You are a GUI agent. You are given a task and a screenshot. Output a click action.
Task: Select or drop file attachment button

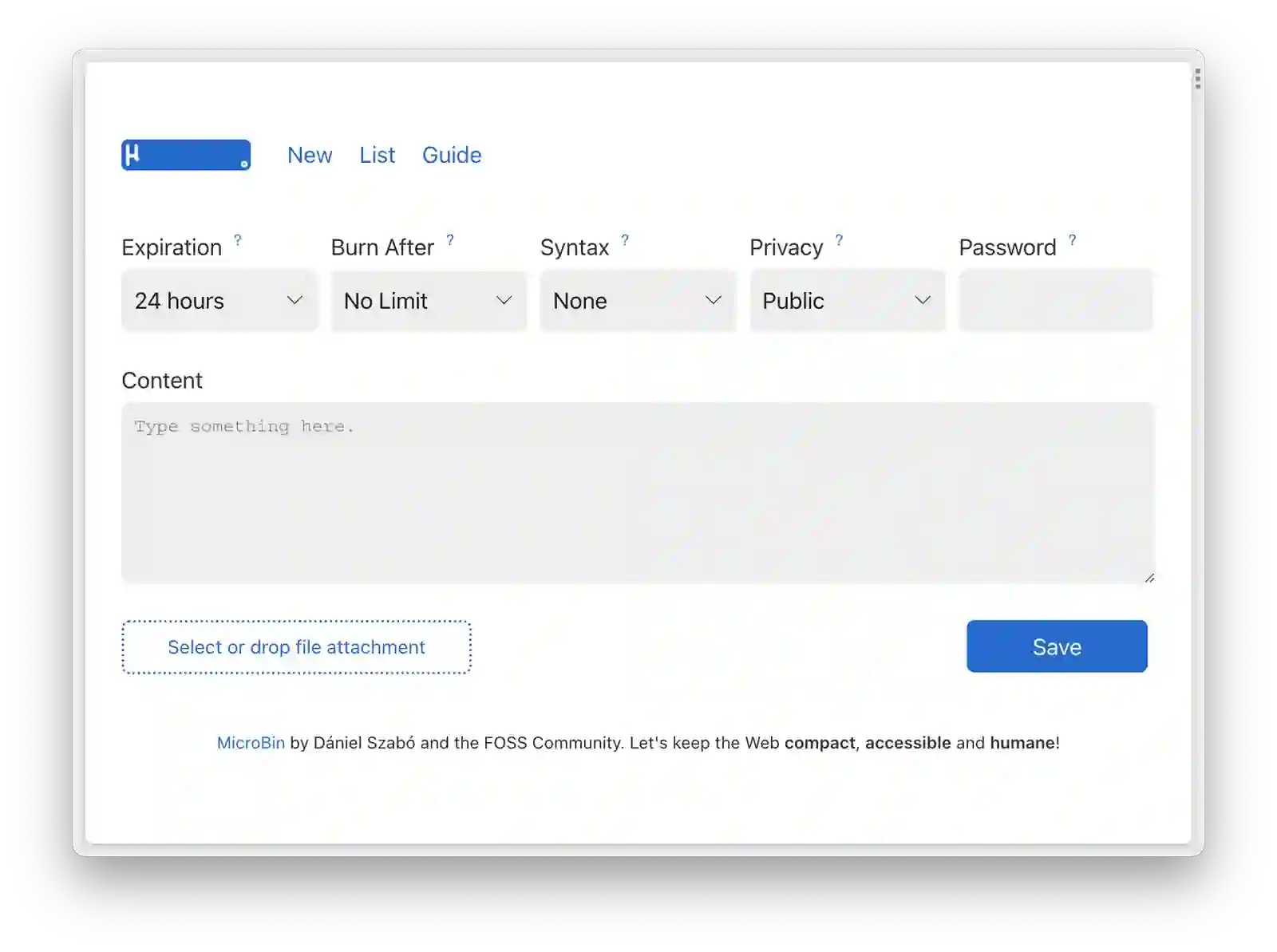pyautogui.click(x=296, y=647)
